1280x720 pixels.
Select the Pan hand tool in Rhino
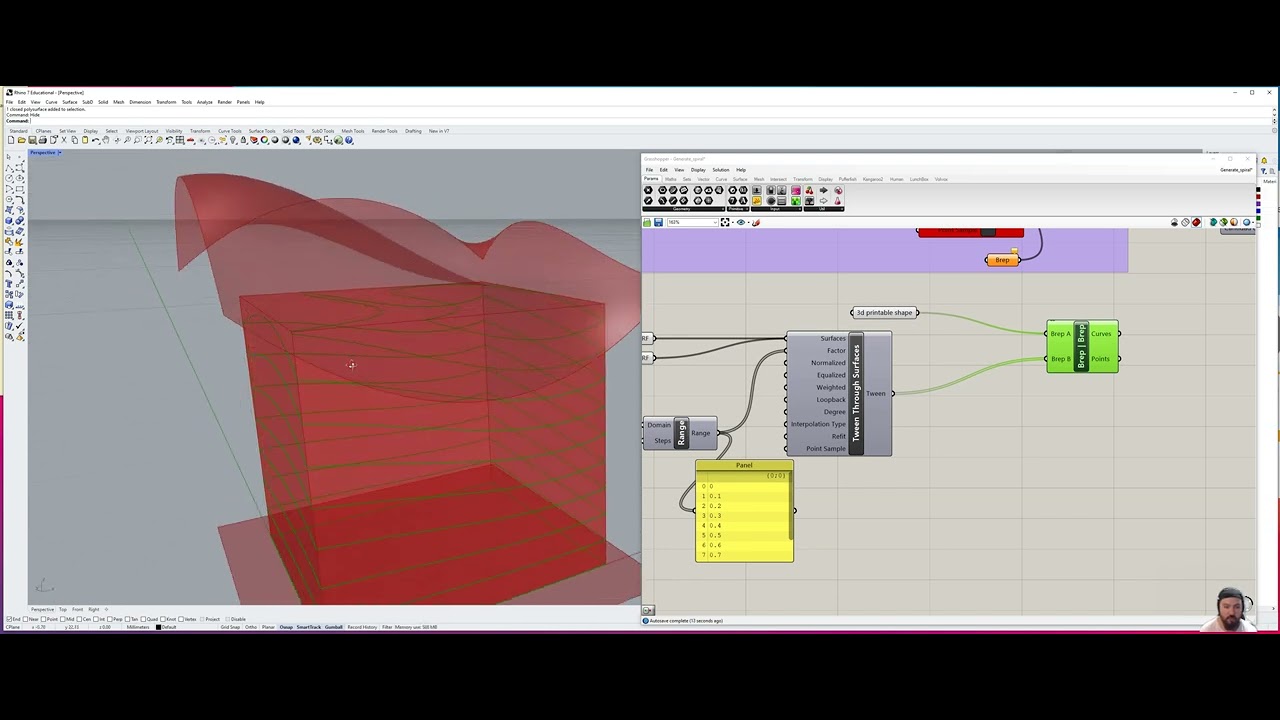pyautogui.click(x=106, y=140)
